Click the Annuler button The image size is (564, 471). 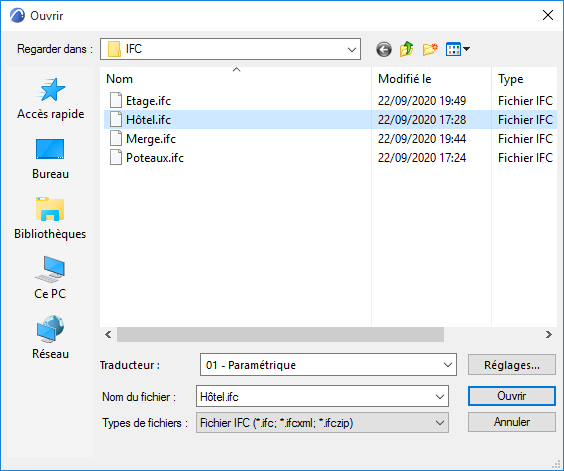511,422
